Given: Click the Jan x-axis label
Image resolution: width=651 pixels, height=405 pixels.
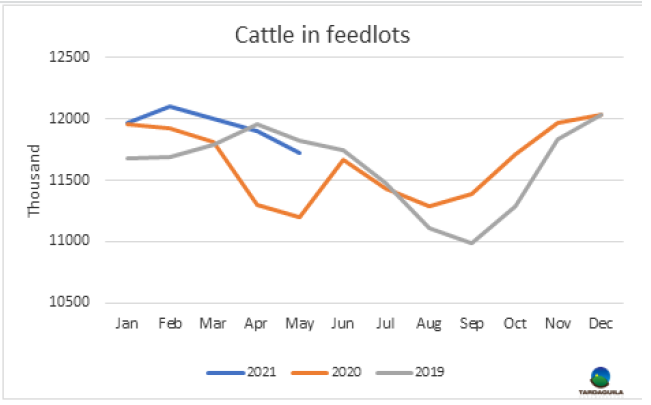Looking at the screenshot, I should coord(126,325).
